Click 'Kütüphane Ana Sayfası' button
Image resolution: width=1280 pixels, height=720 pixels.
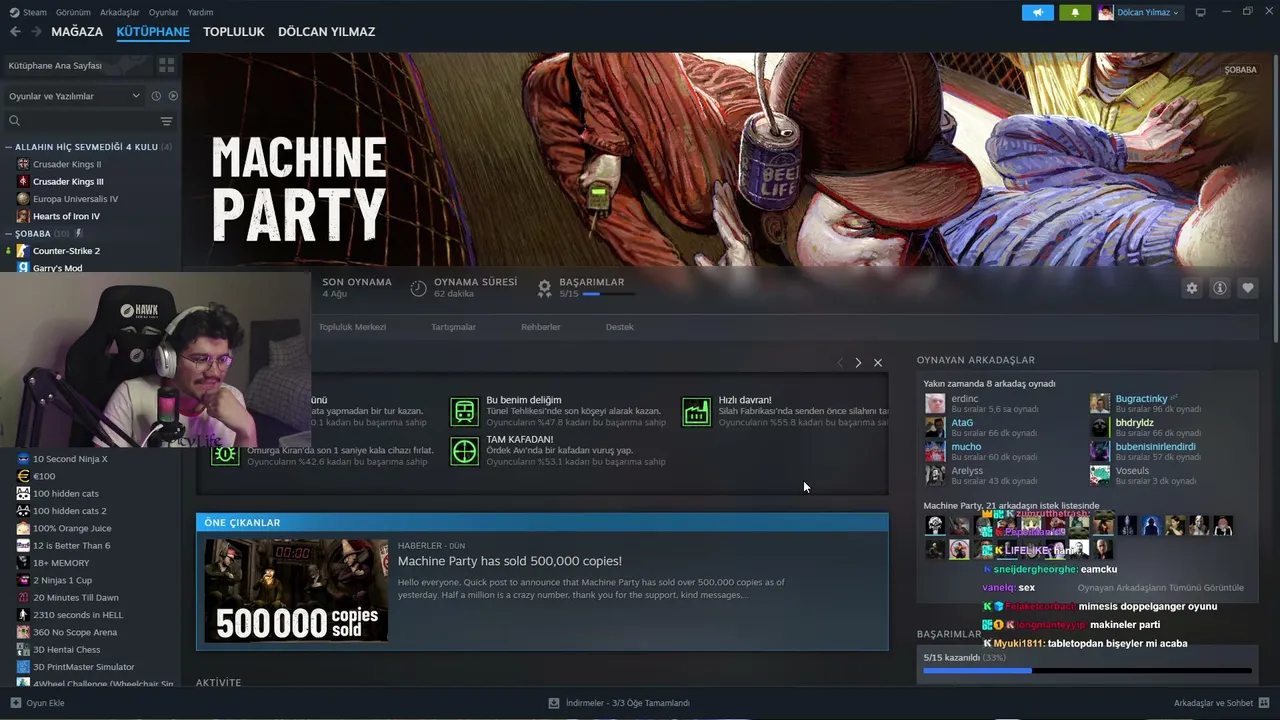coord(78,65)
